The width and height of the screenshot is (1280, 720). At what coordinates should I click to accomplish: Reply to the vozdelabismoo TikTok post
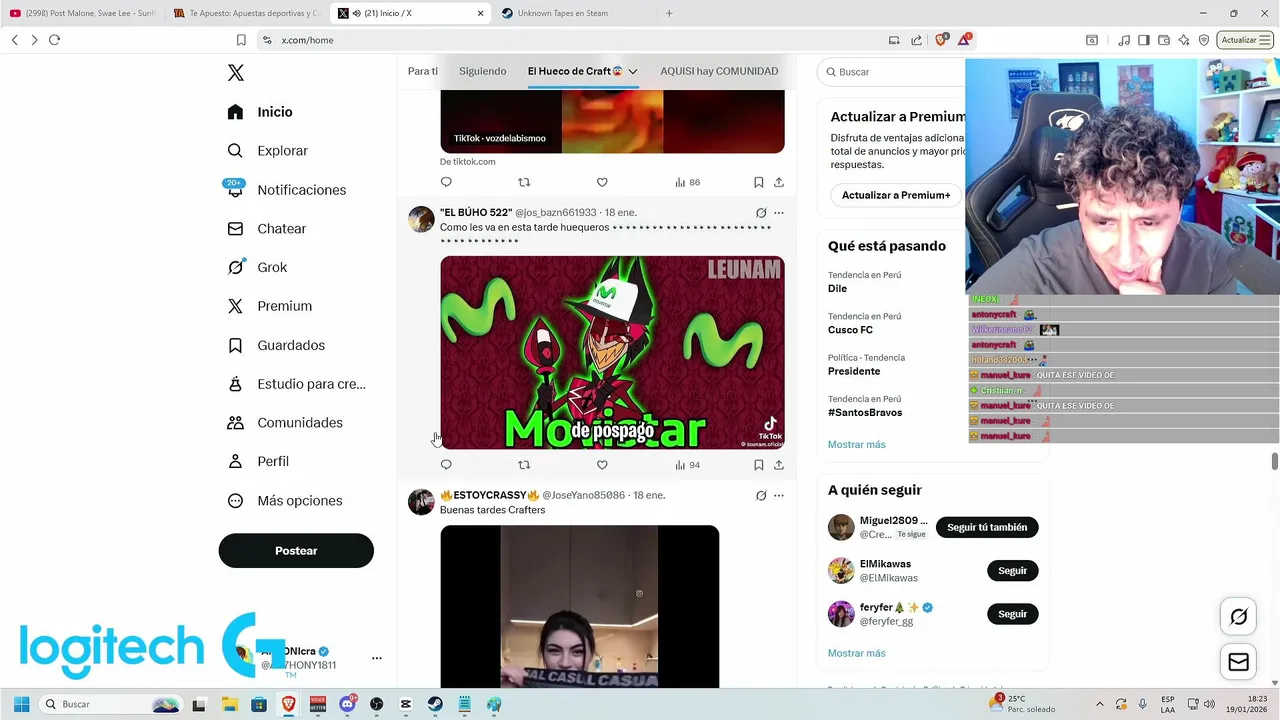446,182
